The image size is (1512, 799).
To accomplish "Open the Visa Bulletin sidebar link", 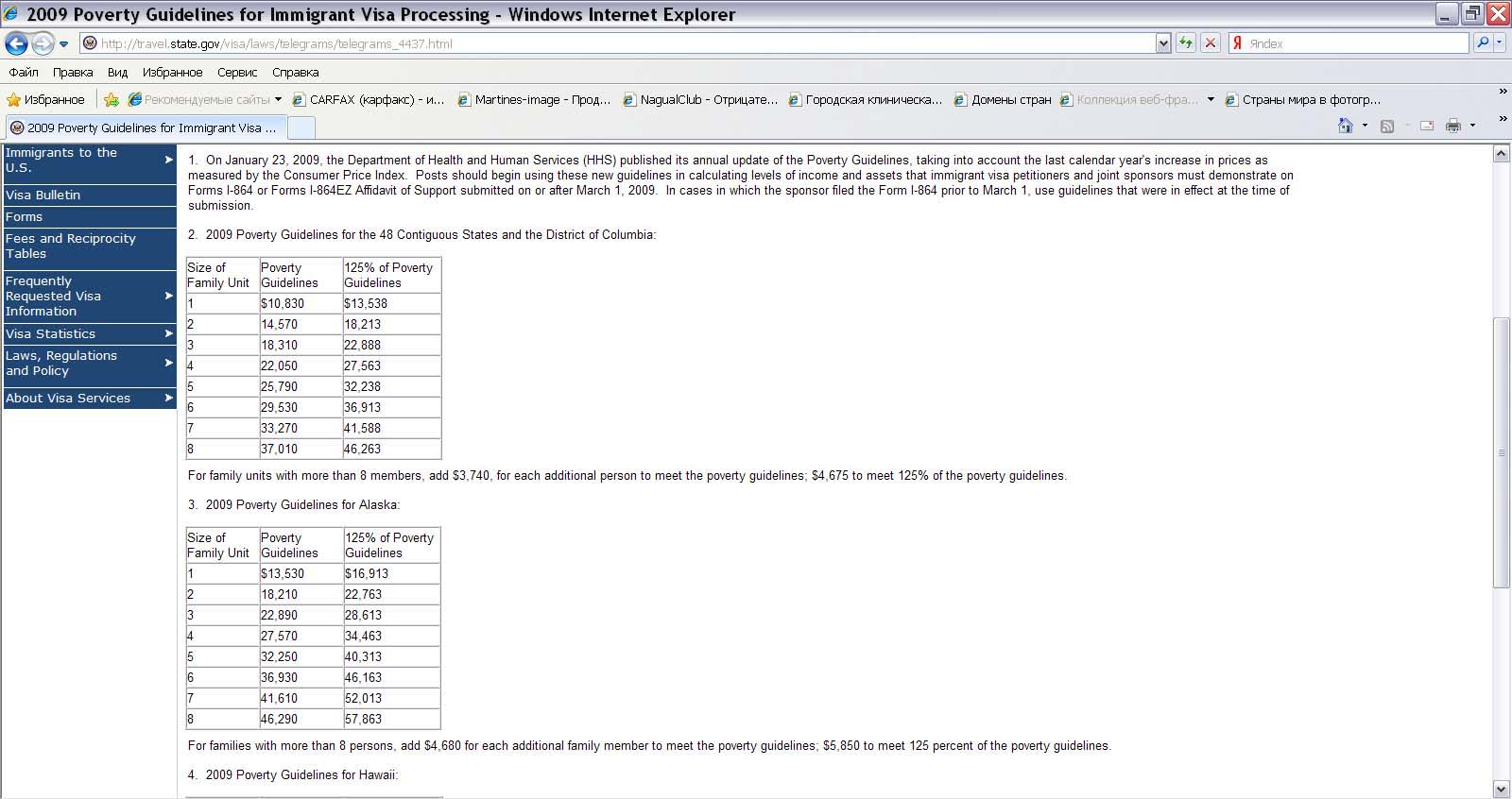I will tap(43, 195).
